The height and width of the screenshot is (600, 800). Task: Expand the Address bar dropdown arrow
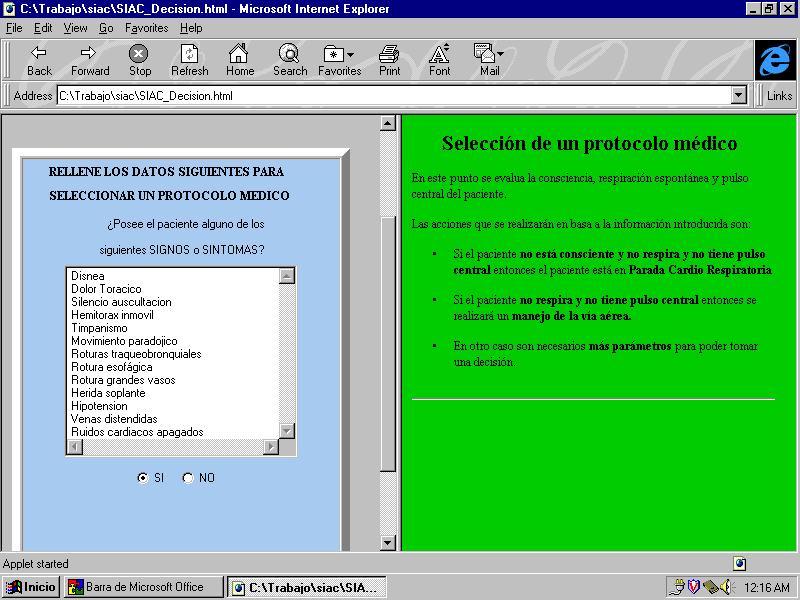pos(739,96)
